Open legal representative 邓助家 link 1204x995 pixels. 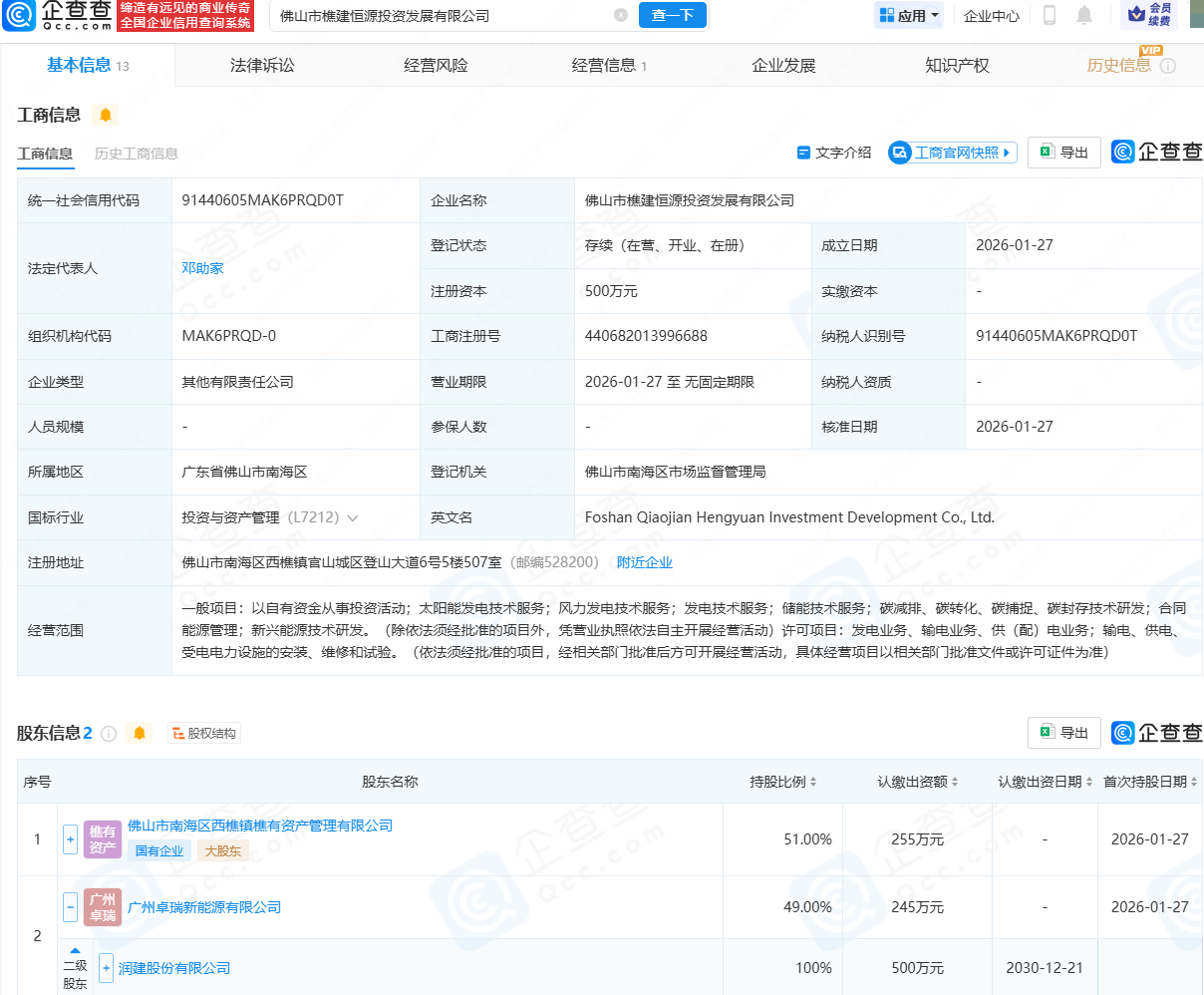pyautogui.click(x=202, y=268)
